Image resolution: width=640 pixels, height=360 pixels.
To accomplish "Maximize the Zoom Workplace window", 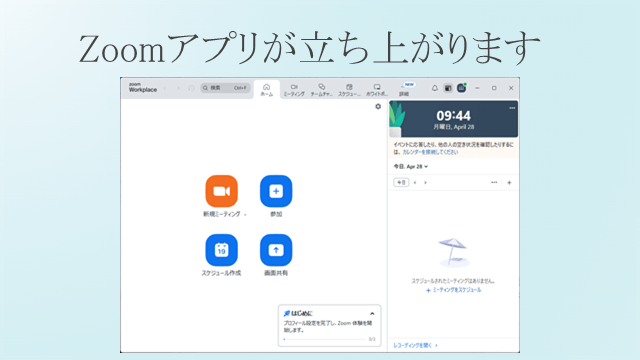I will [494, 88].
